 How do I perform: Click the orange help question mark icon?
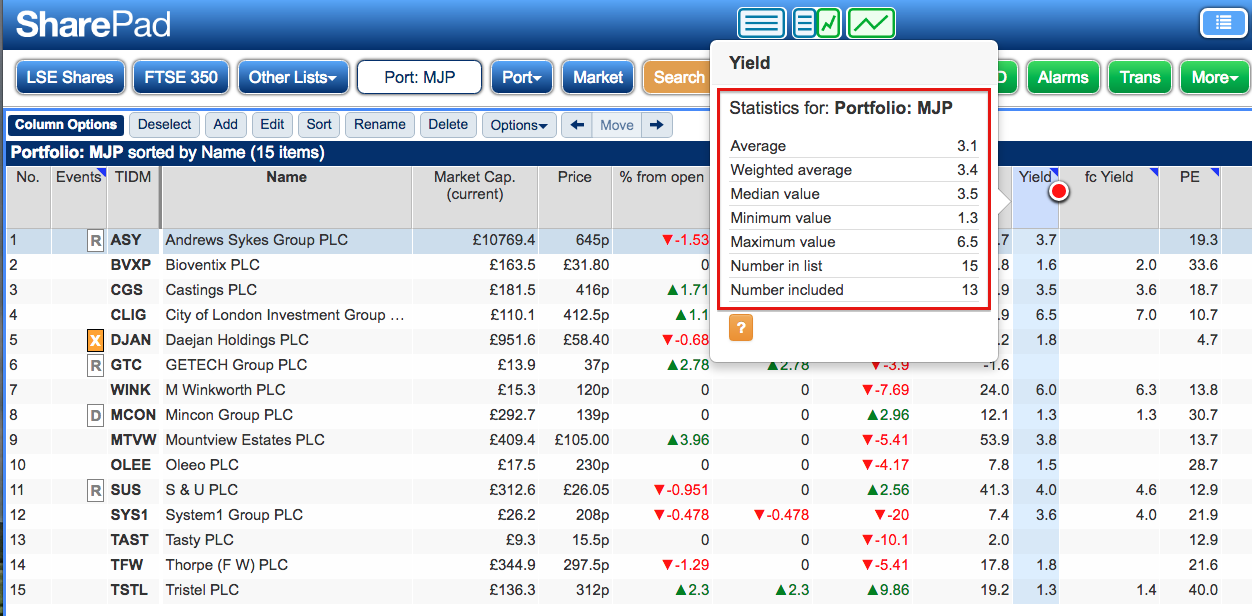[741, 328]
